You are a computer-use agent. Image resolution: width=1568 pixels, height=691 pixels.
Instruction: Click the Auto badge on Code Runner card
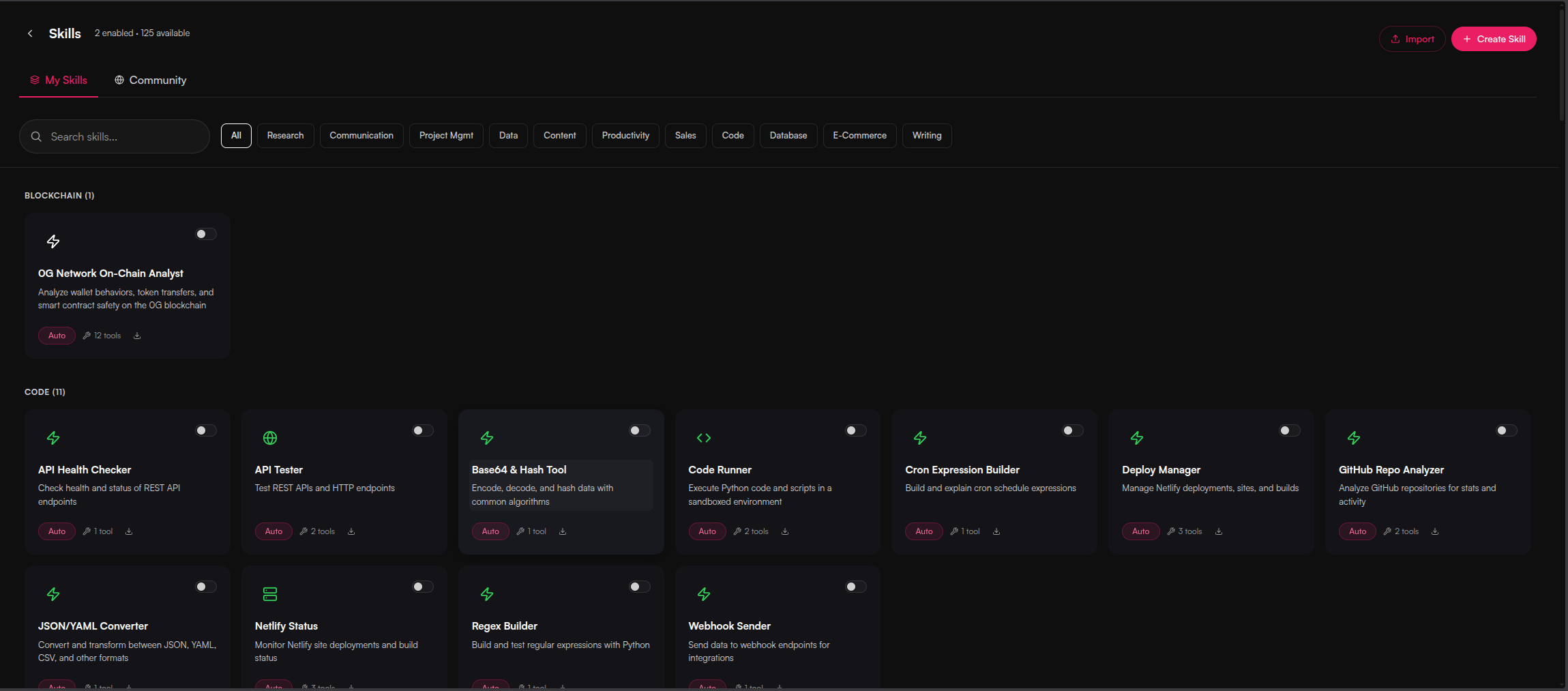[x=707, y=531]
